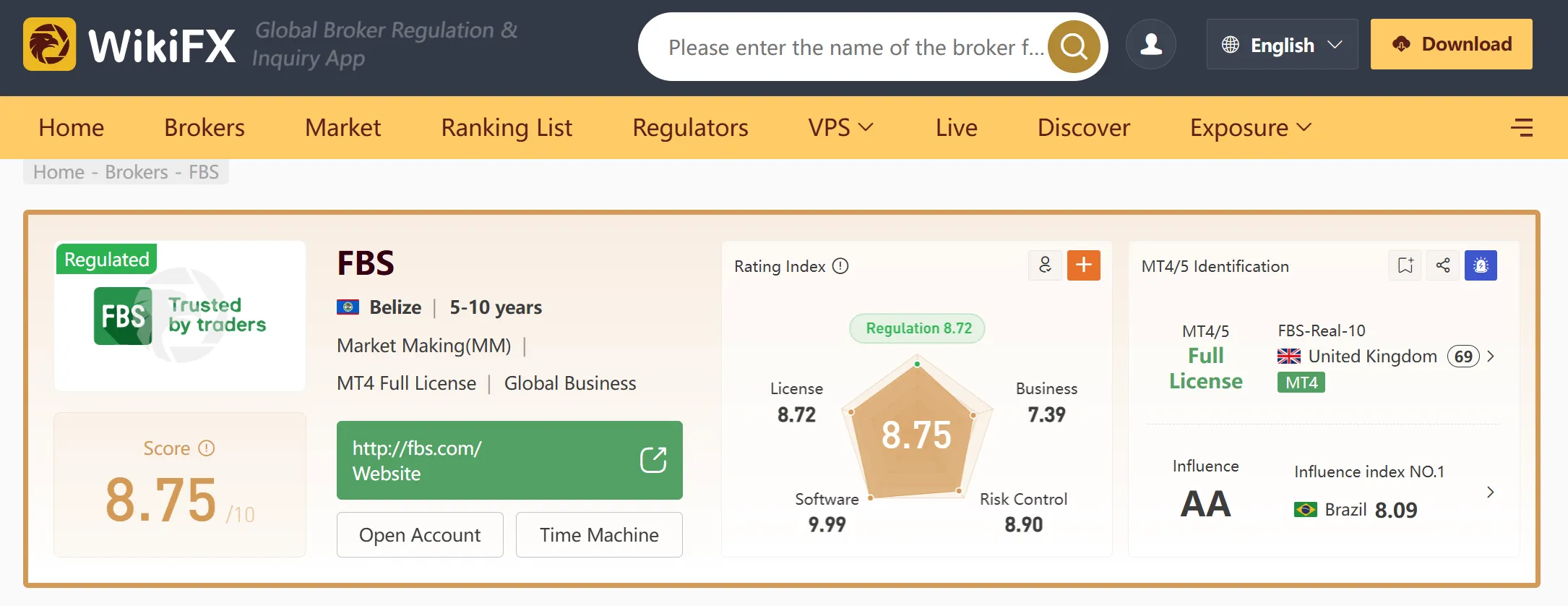Click the WikiFX brand name text

(162, 46)
